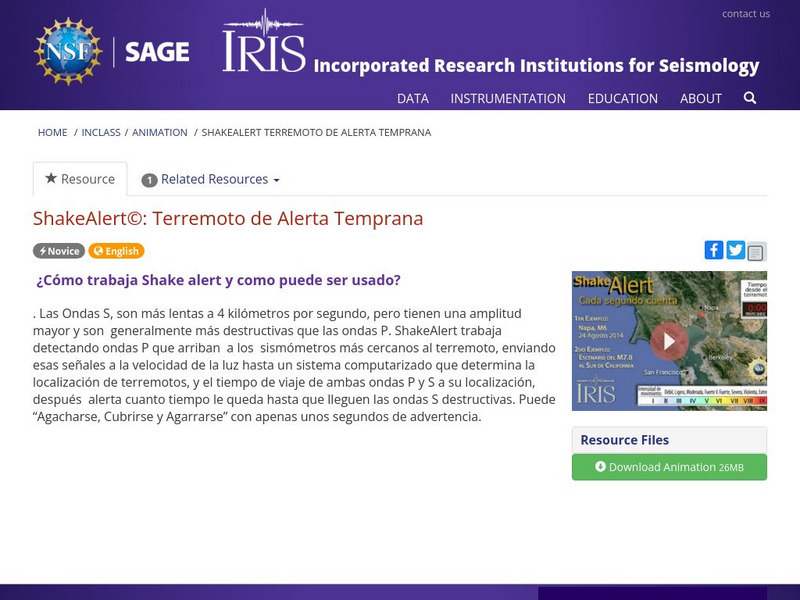
Task: Open the search magnifier icon
Action: (749, 98)
